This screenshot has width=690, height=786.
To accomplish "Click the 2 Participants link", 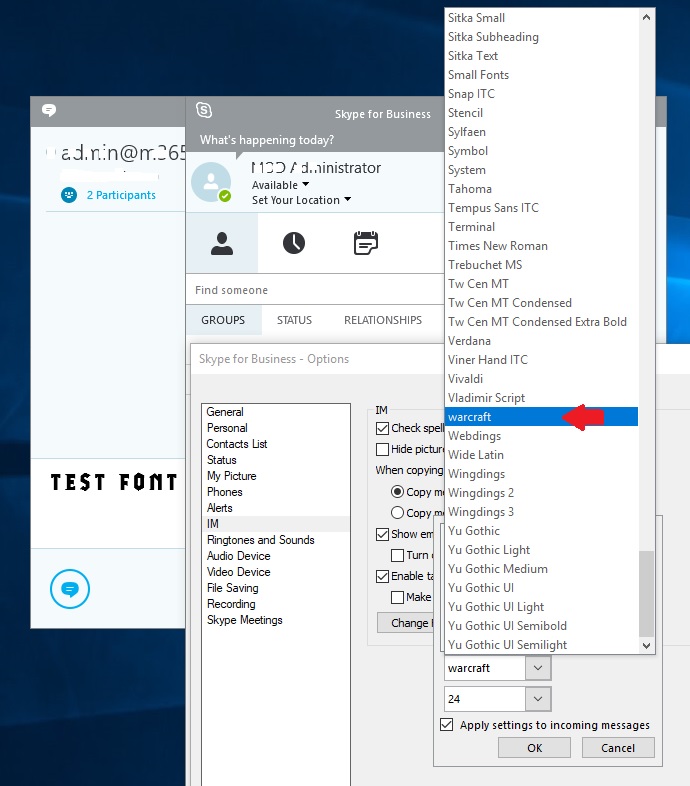I will click(x=121, y=195).
